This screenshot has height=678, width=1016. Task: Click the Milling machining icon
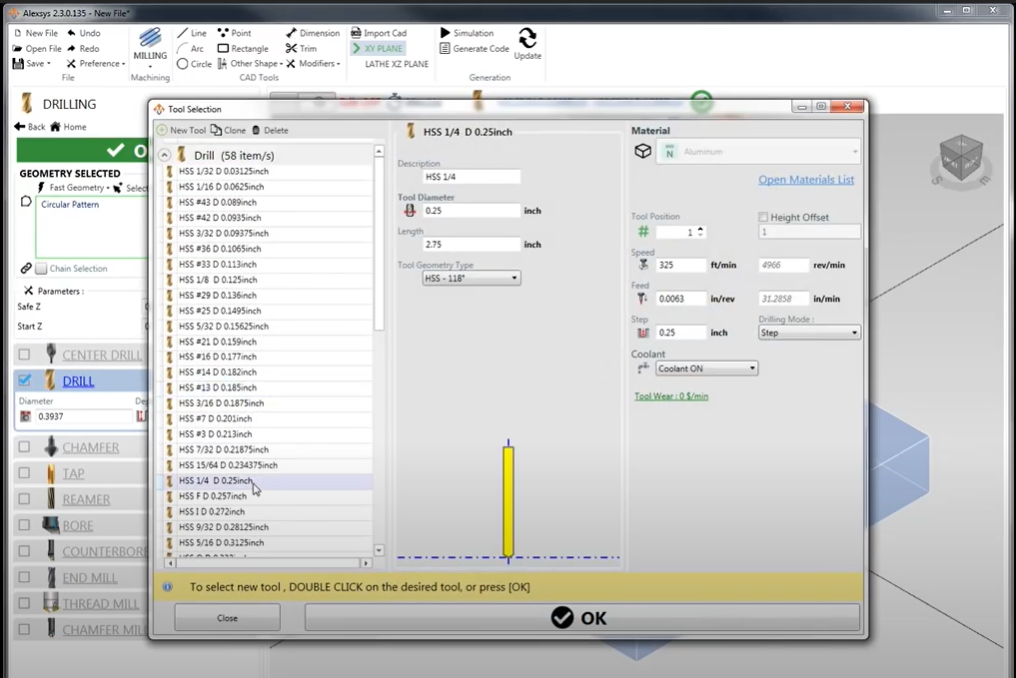click(x=150, y=40)
